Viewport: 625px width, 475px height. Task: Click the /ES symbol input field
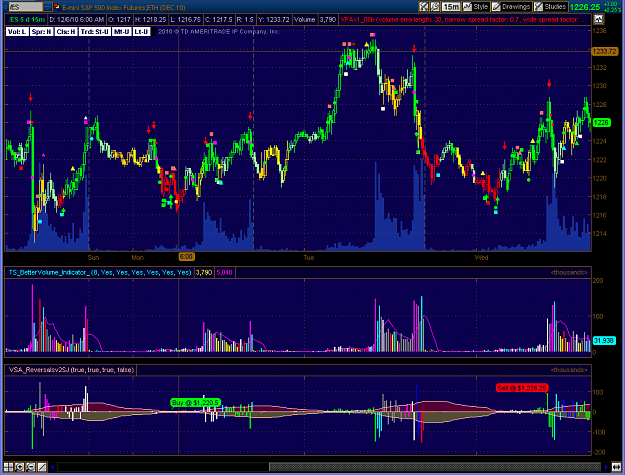pos(25,7)
